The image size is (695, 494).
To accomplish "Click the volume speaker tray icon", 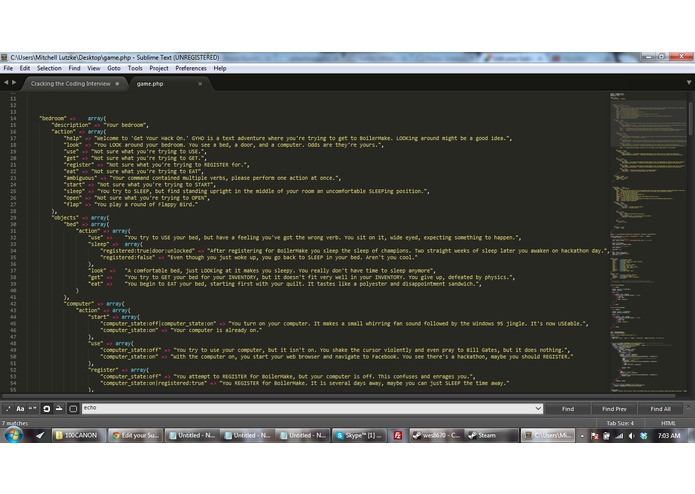I will [x=631, y=436].
